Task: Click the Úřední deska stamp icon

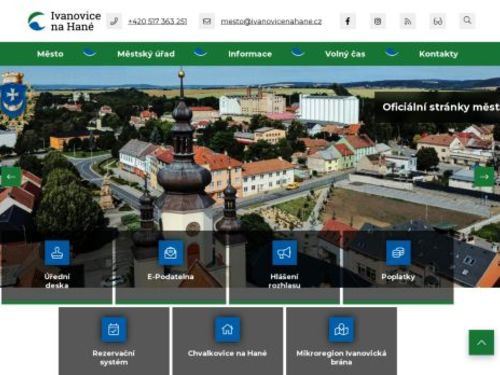Action: coord(57,253)
